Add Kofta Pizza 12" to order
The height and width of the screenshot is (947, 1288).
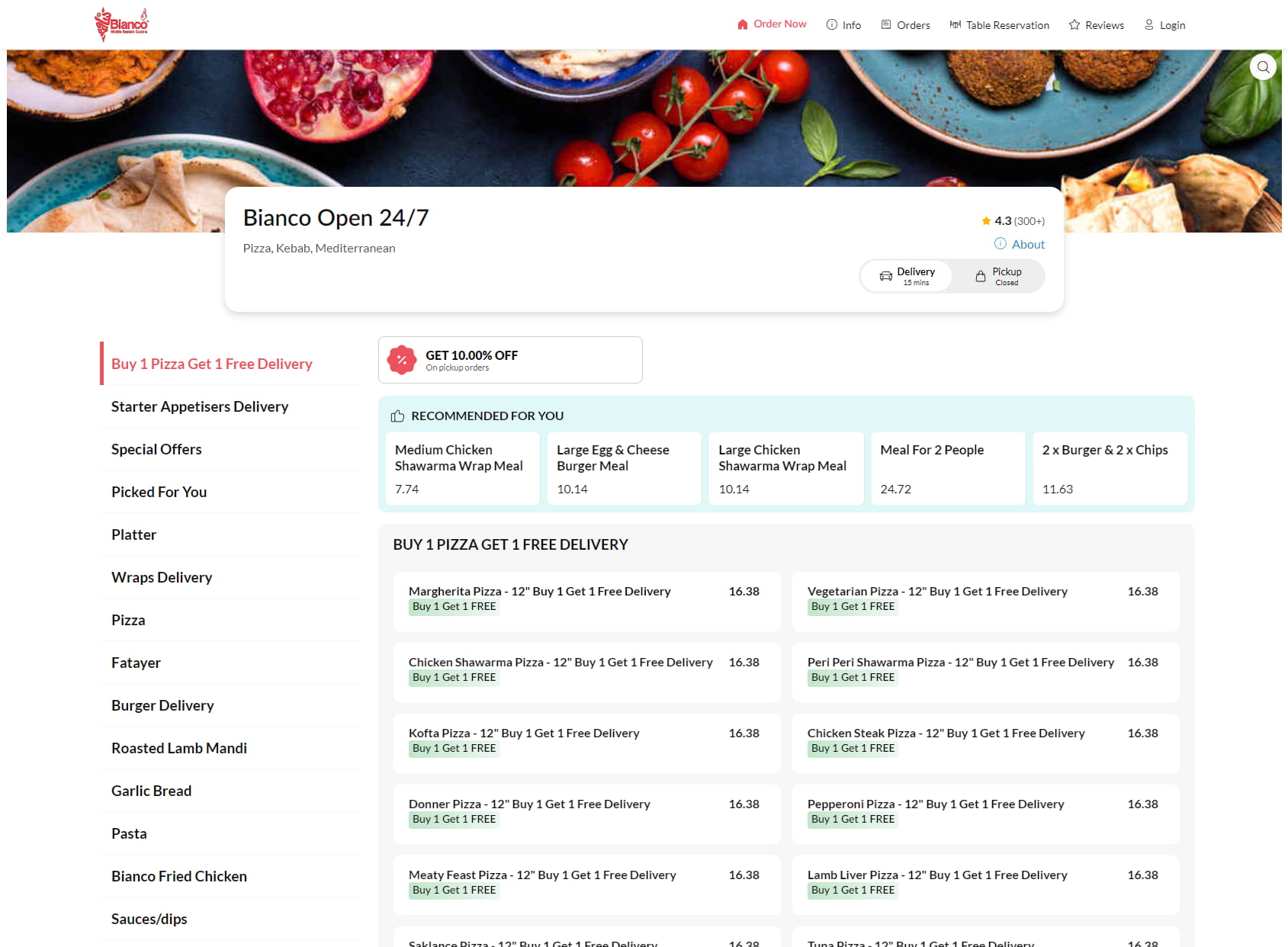pyautogui.click(x=587, y=743)
